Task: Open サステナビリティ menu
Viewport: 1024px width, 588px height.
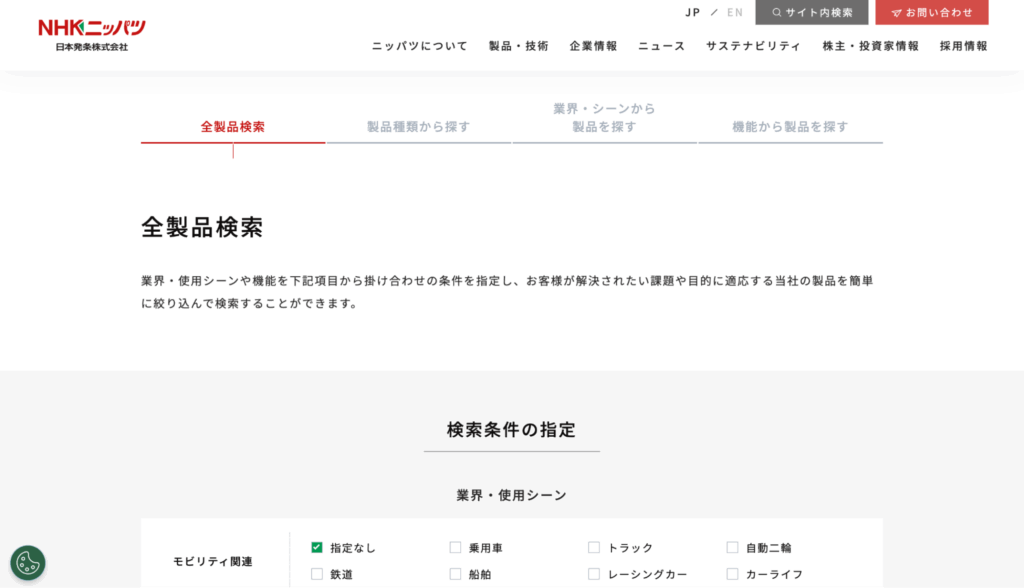Action: [753, 46]
